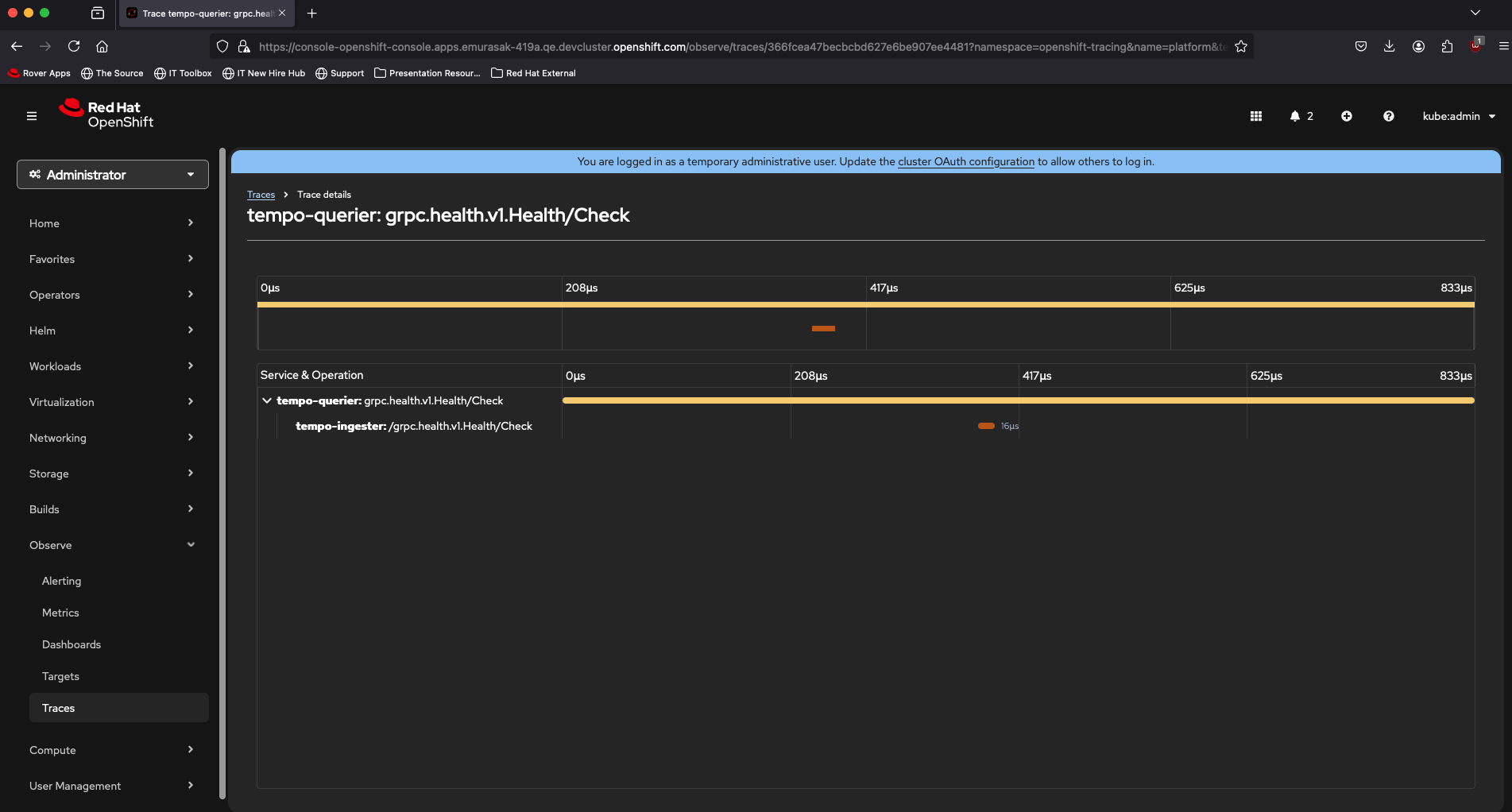The height and width of the screenshot is (812, 1512).
Task: Expand the Networking navigation section
Action: 112,438
